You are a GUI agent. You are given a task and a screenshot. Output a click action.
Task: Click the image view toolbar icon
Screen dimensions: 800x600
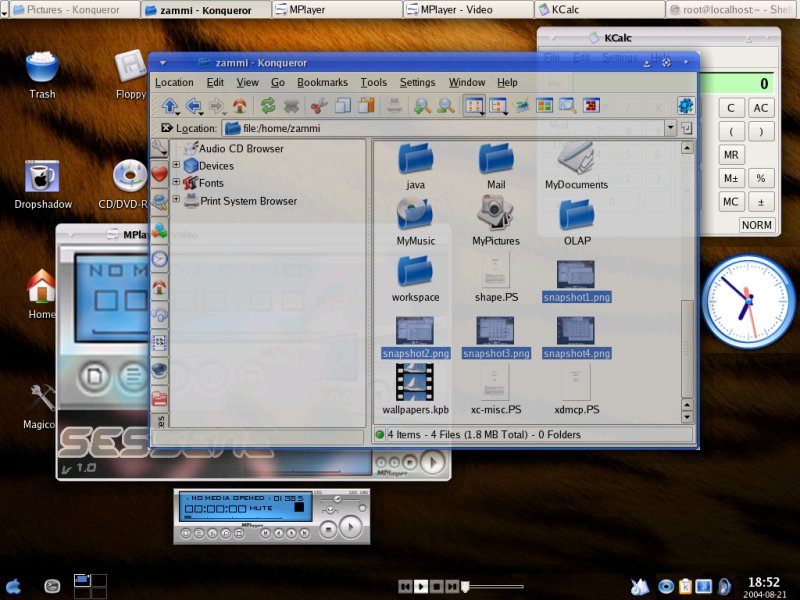click(x=521, y=106)
